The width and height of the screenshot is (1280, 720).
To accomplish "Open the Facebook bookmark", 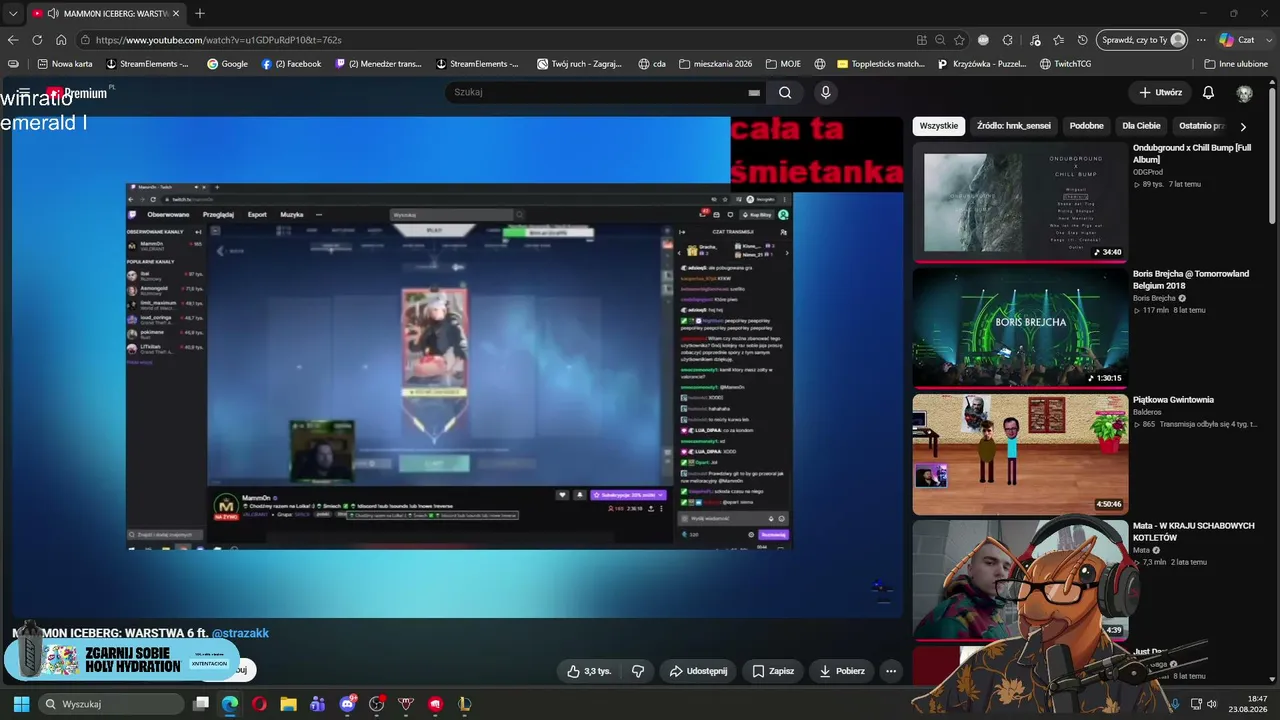I will click(291, 64).
